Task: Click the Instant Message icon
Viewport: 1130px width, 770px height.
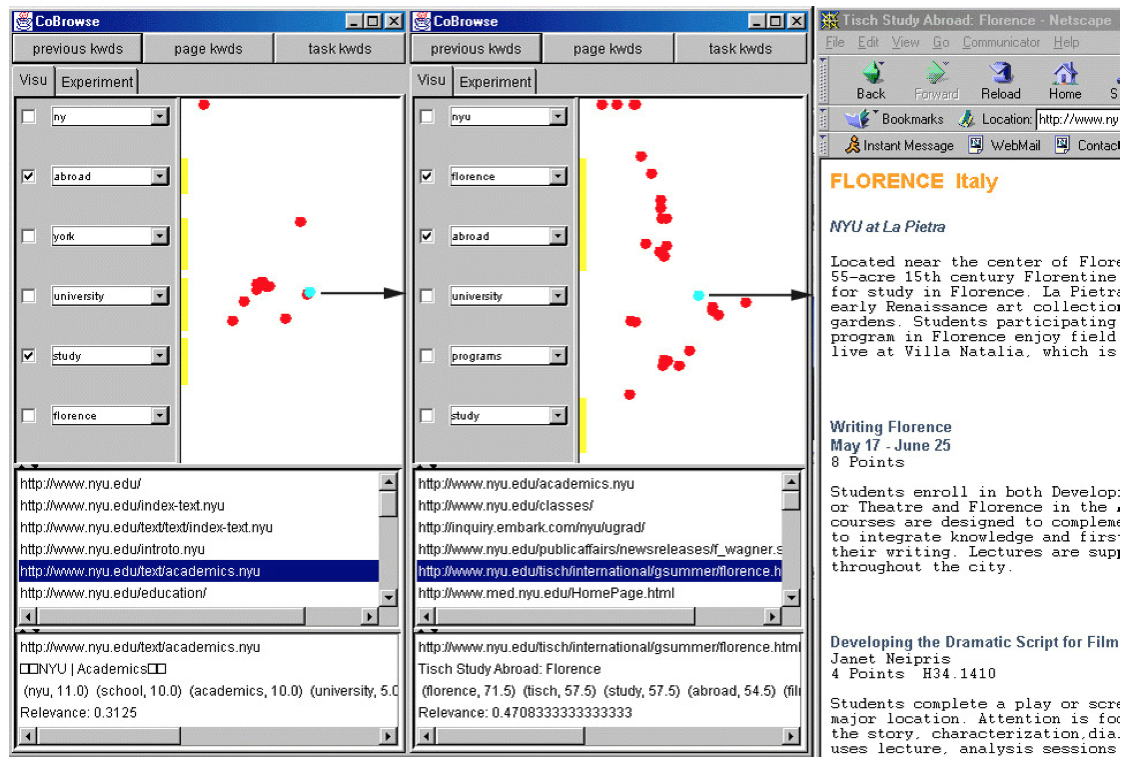Action: click(x=852, y=146)
